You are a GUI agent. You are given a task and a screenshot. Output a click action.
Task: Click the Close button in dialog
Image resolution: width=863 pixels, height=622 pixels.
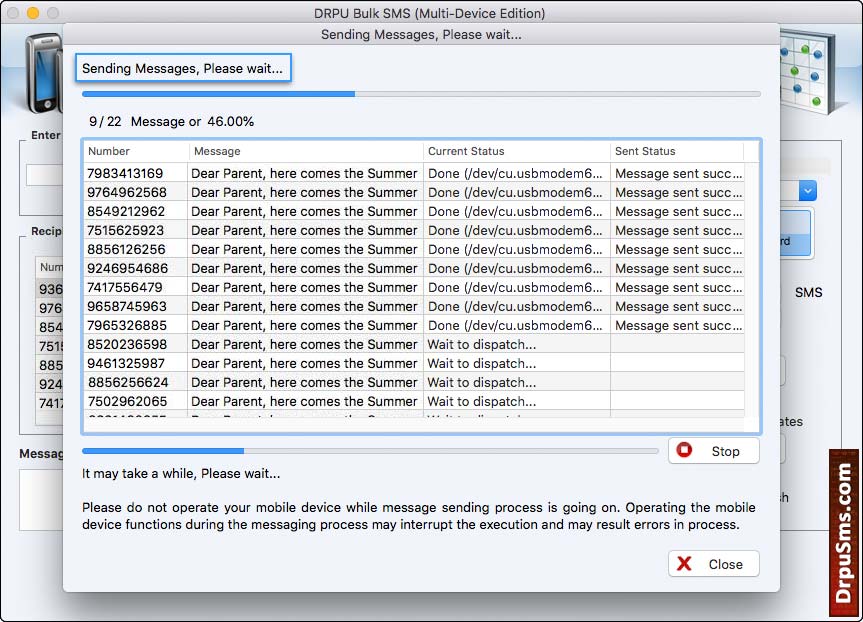(x=713, y=564)
